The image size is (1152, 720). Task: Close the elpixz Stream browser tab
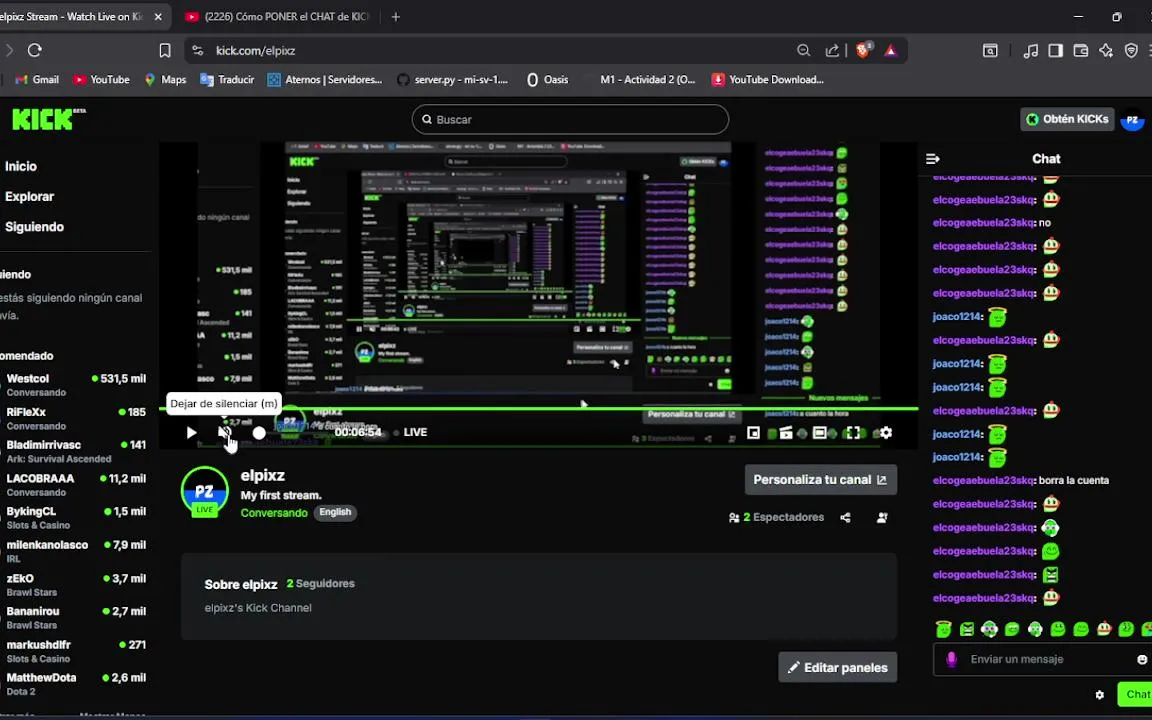[158, 16]
